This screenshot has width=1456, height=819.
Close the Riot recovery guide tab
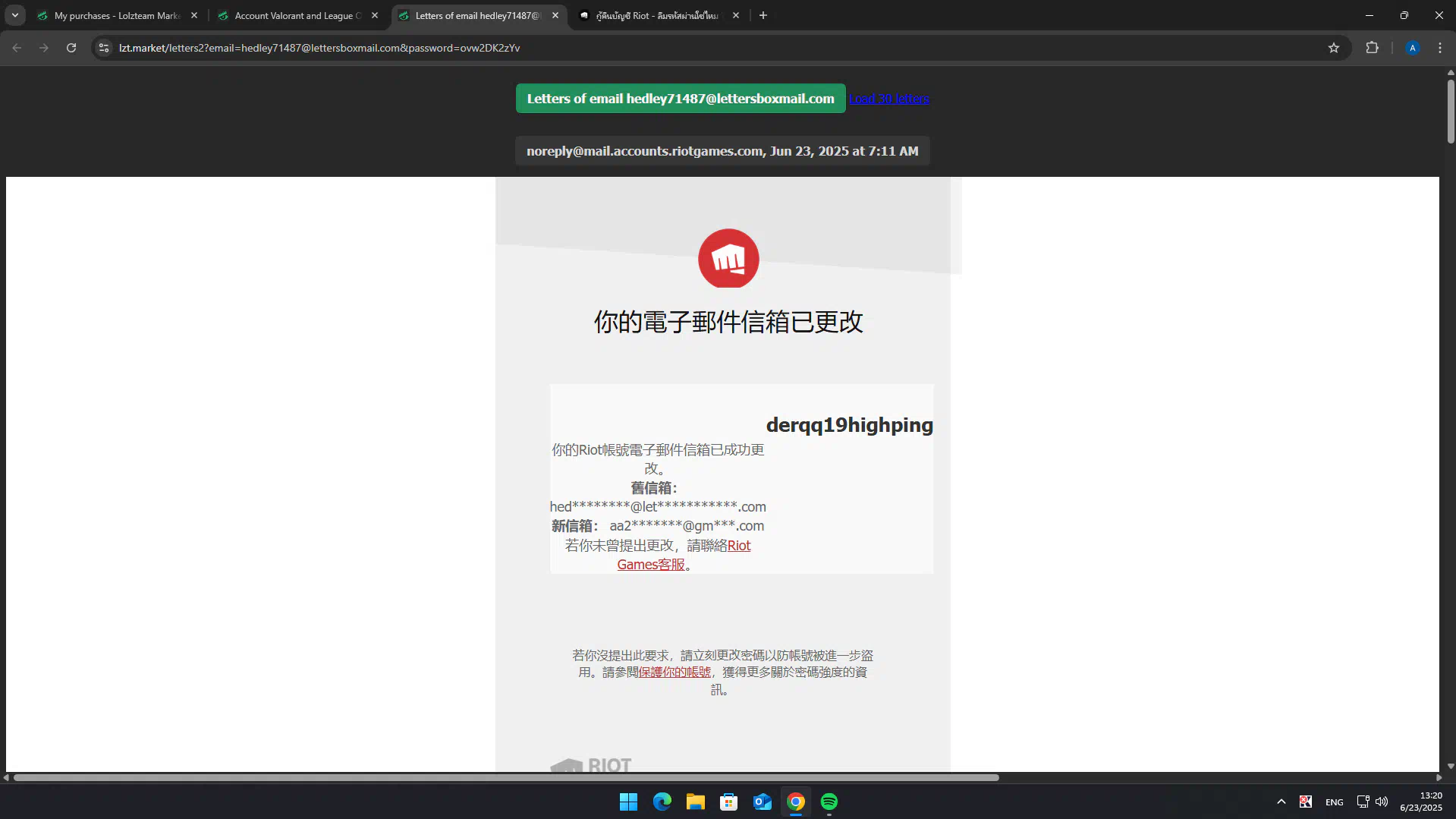[736, 15]
